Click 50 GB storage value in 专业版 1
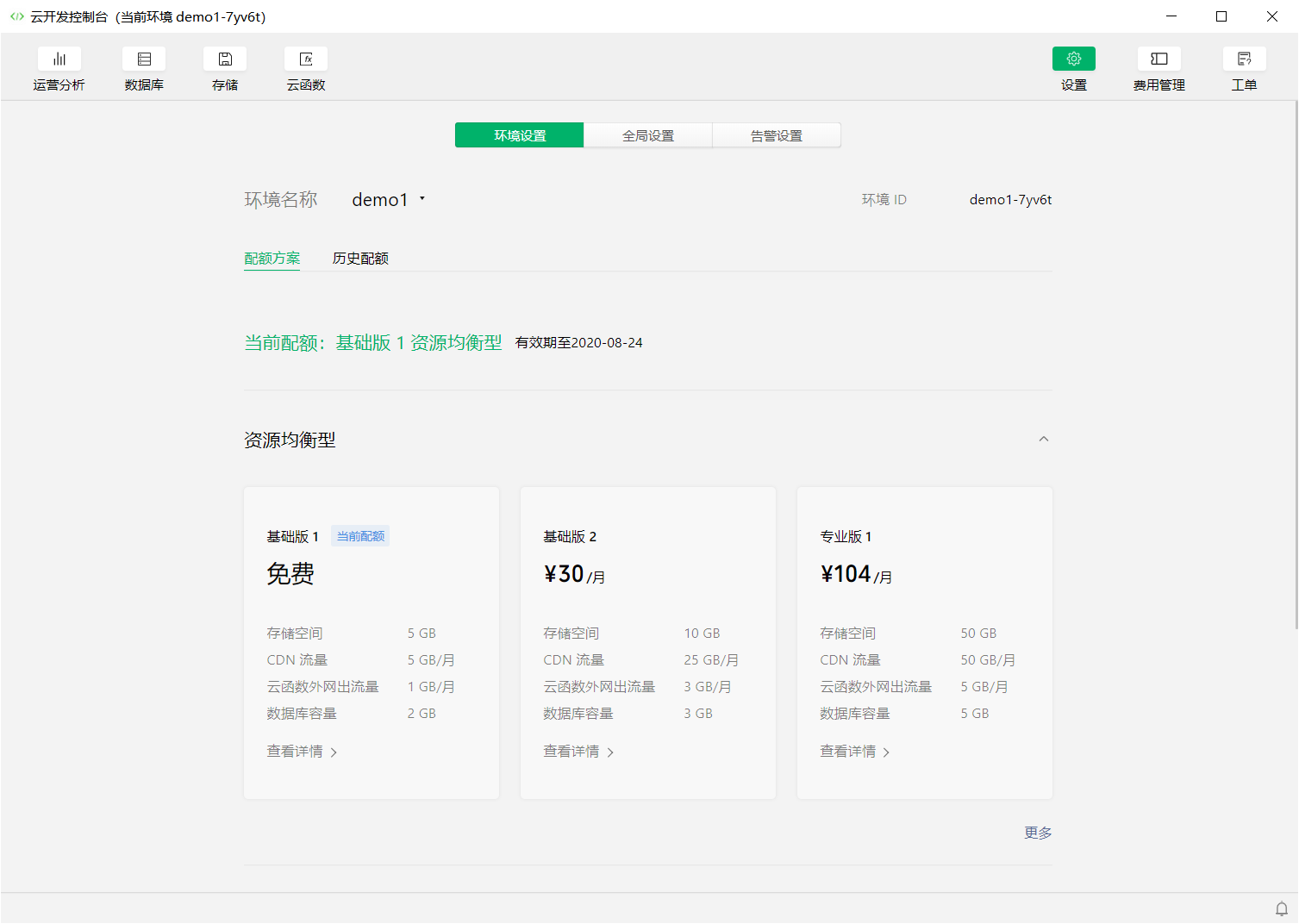This screenshot has height=924, width=1299. coord(978,634)
